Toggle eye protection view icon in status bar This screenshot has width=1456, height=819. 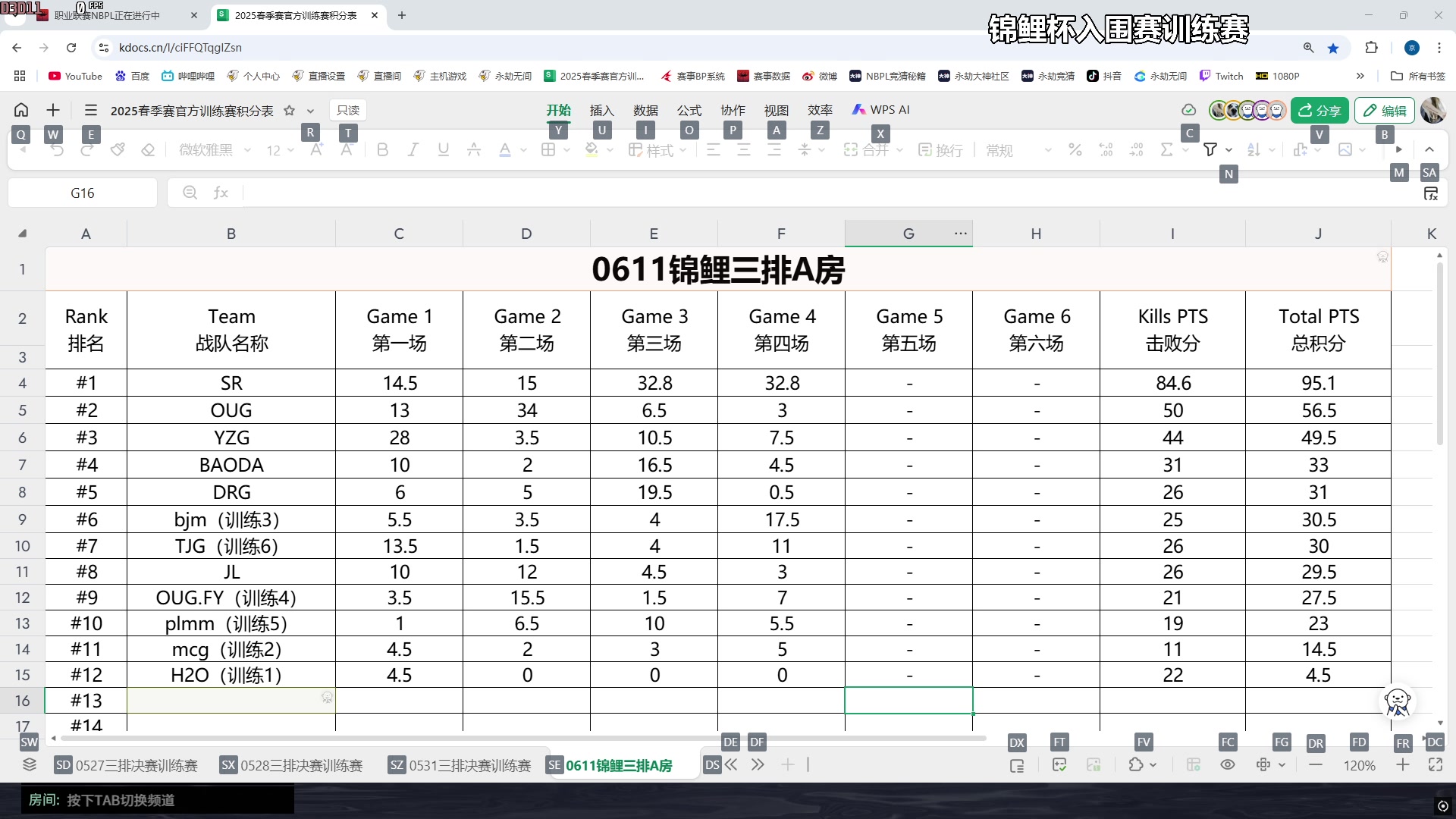click(x=1228, y=764)
